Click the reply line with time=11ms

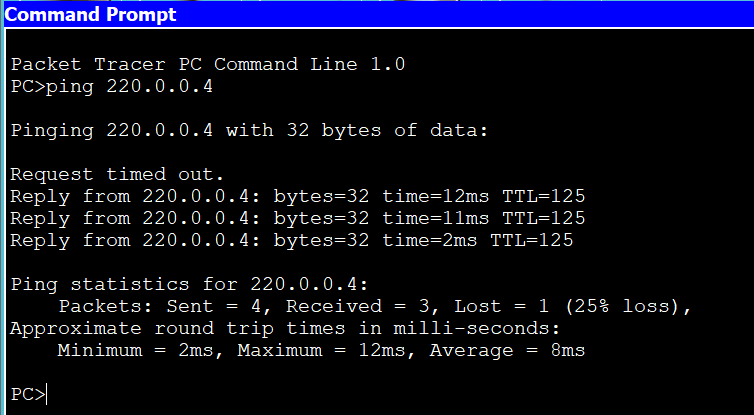(298, 218)
